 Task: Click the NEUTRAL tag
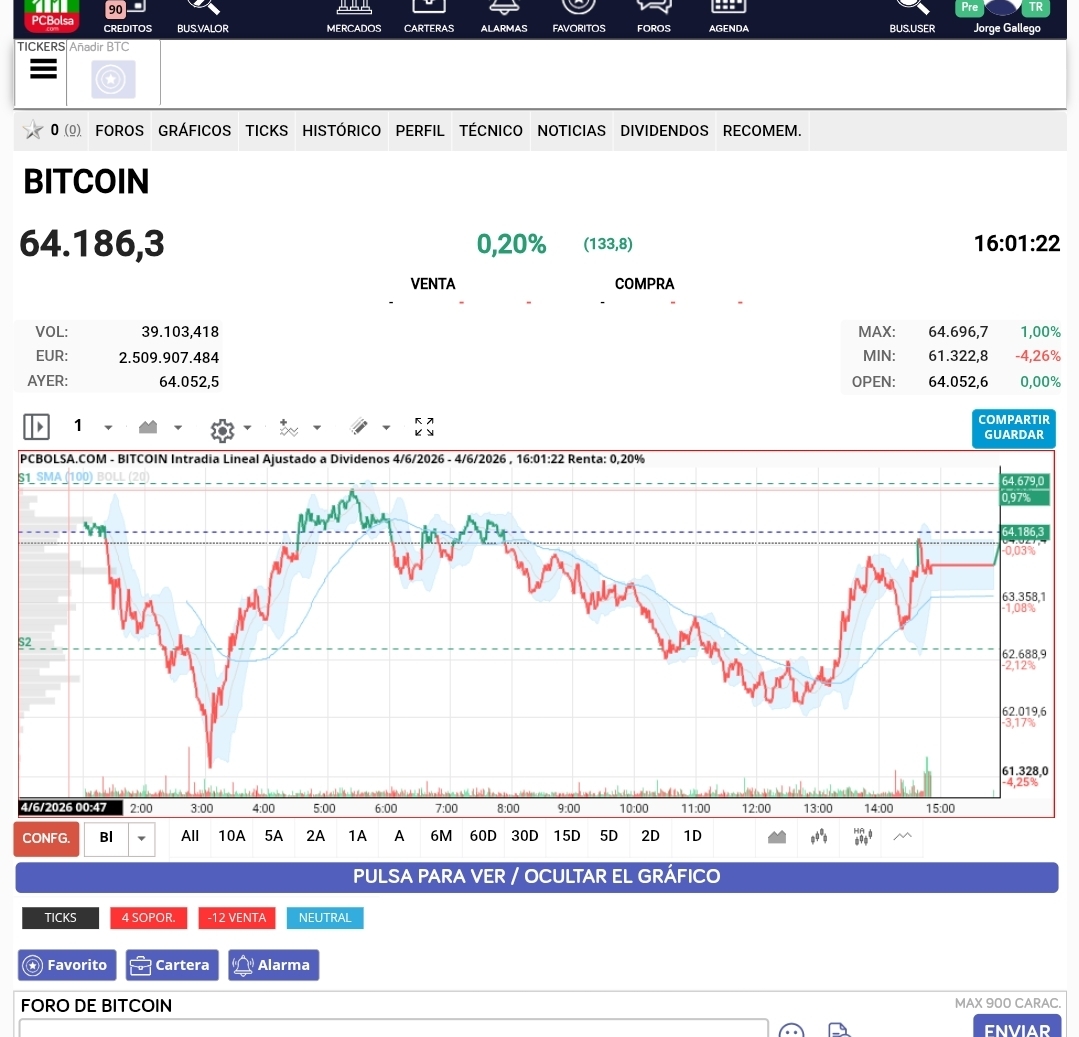pos(325,917)
